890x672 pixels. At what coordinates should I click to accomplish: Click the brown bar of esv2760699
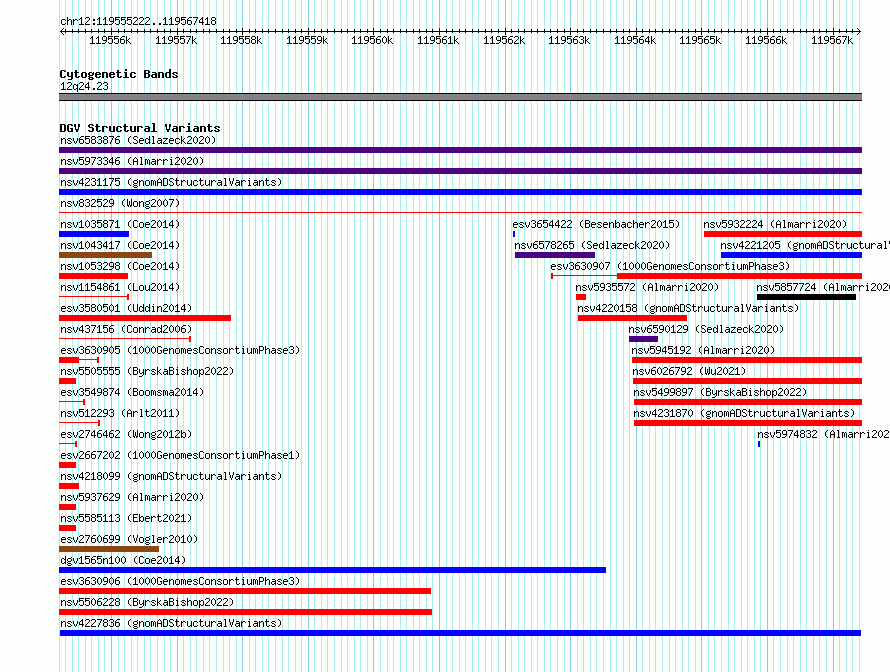(109, 549)
